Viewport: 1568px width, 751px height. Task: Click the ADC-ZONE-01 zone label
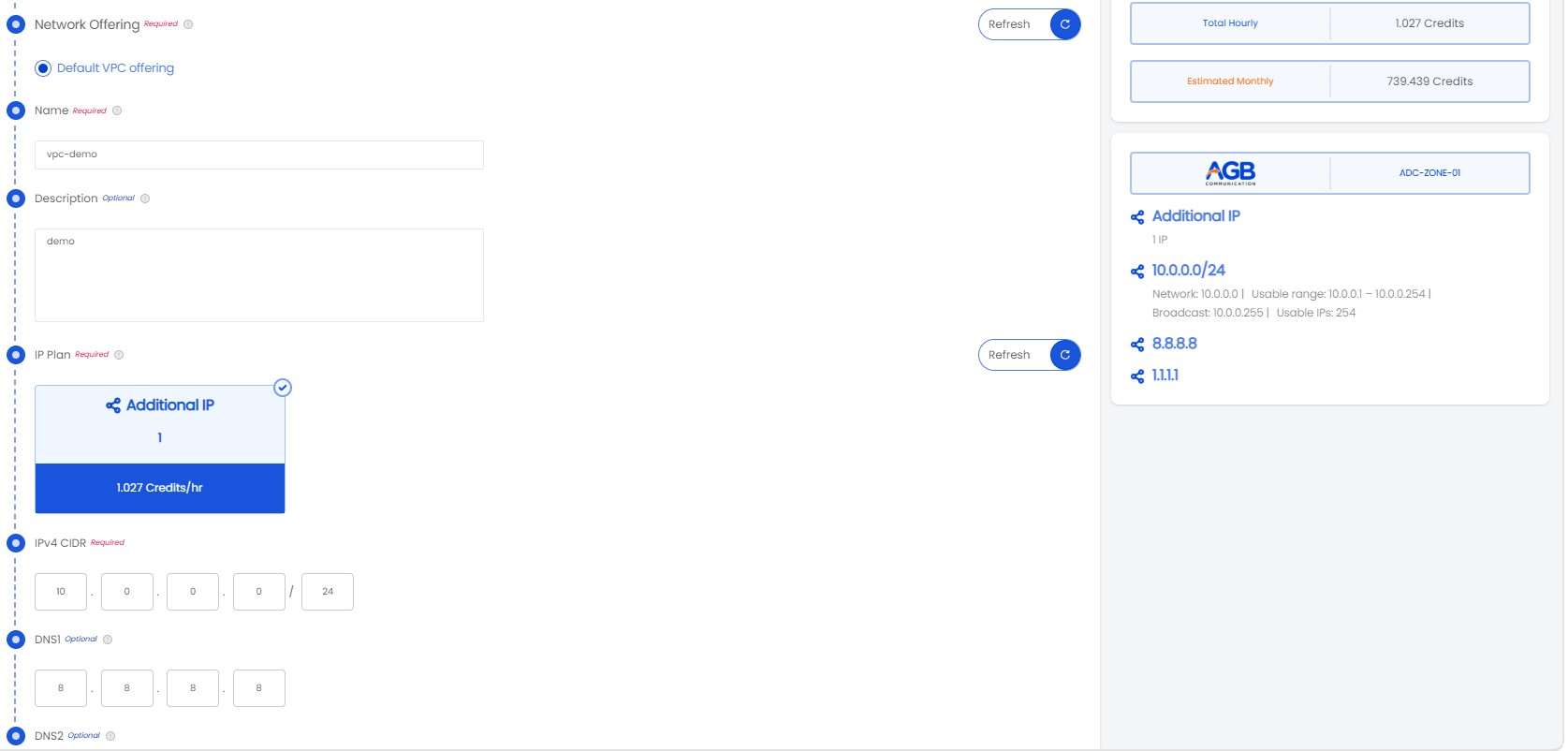coord(1429,173)
